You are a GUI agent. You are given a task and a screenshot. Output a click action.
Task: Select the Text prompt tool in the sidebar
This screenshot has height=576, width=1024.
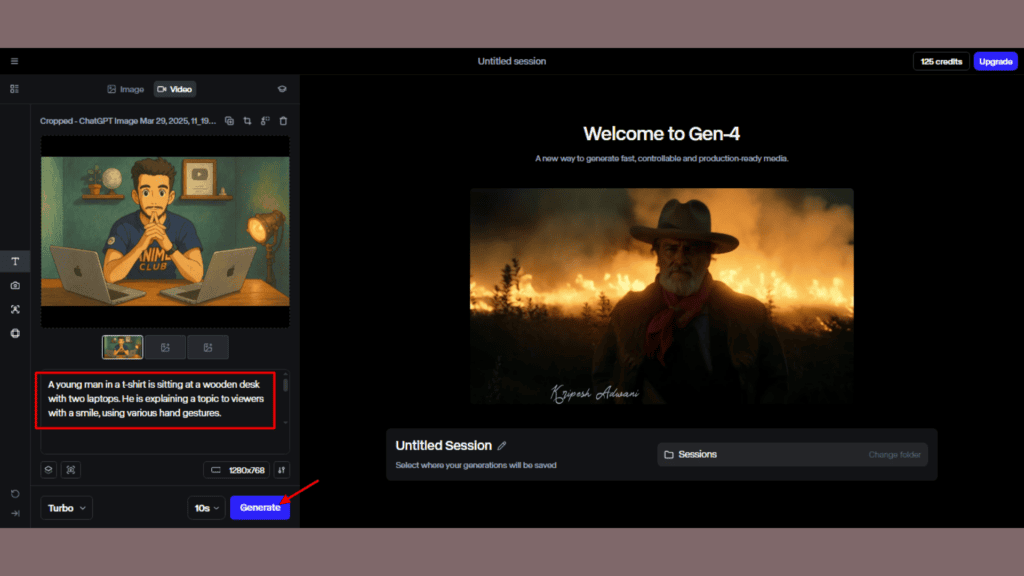click(15, 261)
